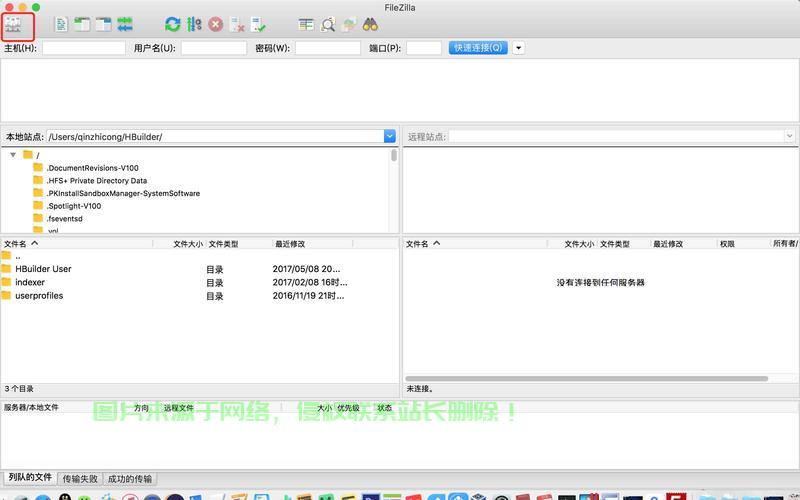Toggle the transfer queue display icon
Image resolution: width=800 pixels, height=500 pixels.
tap(125, 24)
